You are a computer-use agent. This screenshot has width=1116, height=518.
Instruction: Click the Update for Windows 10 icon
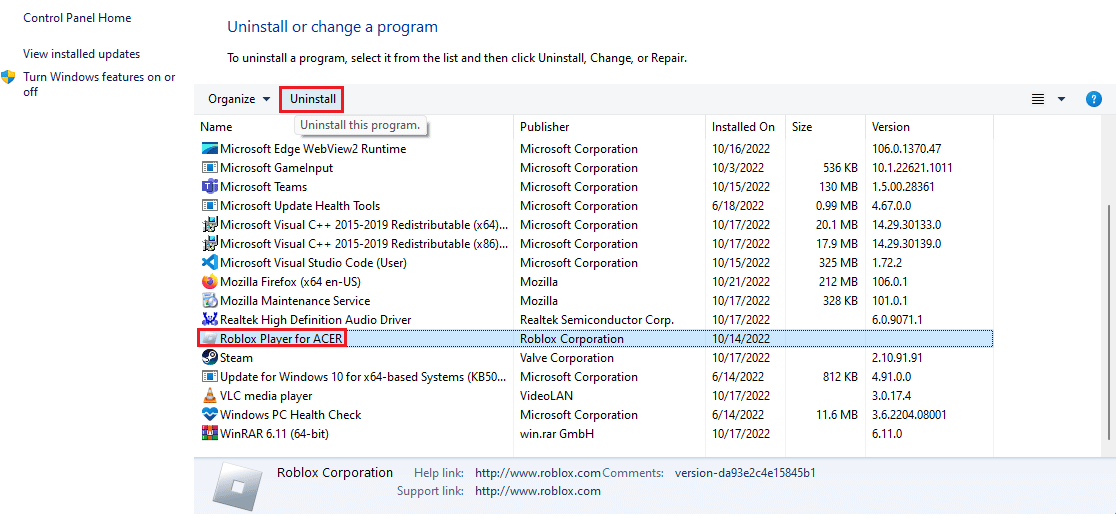[x=209, y=376]
